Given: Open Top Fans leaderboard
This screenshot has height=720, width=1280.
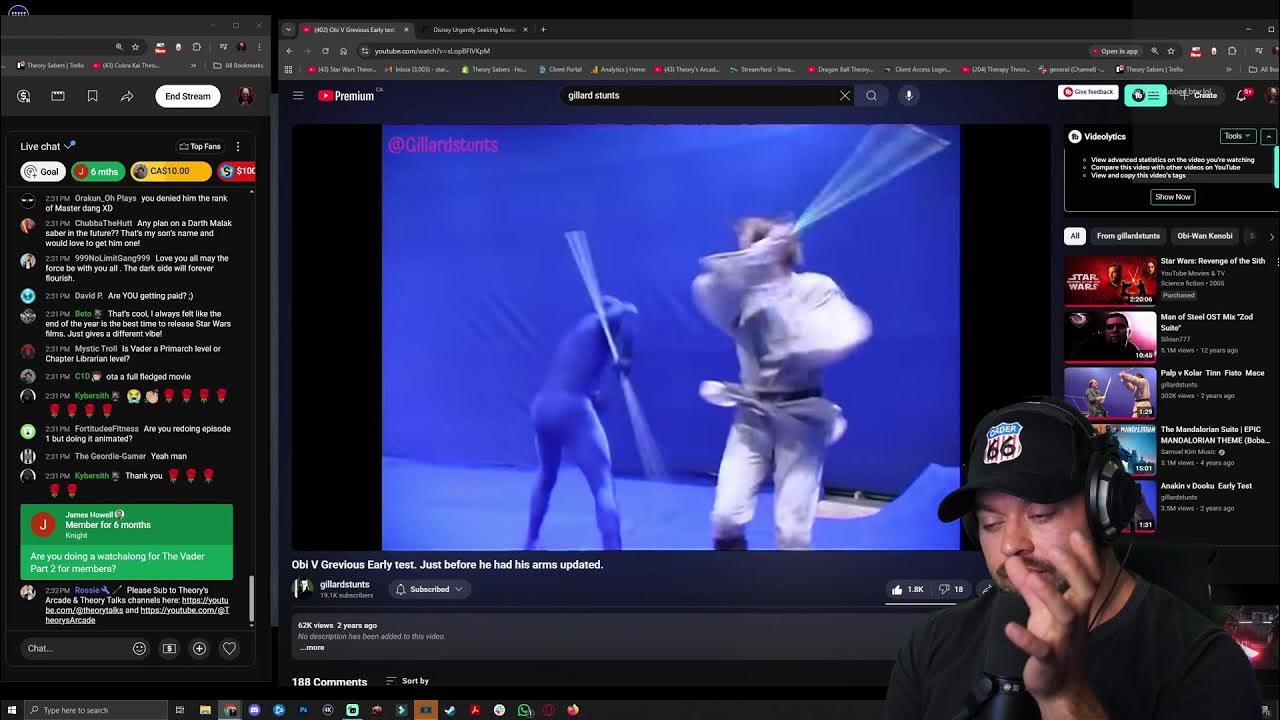Looking at the screenshot, I should [x=200, y=146].
